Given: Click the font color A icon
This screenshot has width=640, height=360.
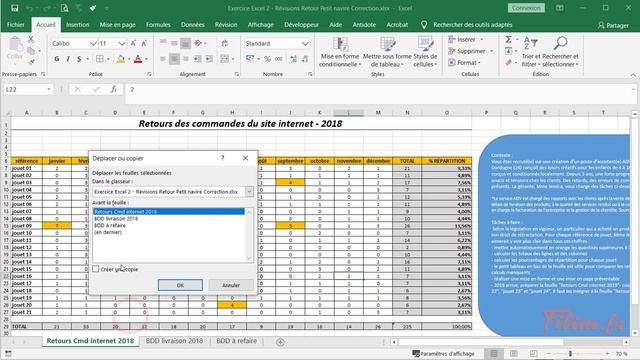Looking at the screenshot, I should (x=138, y=59).
